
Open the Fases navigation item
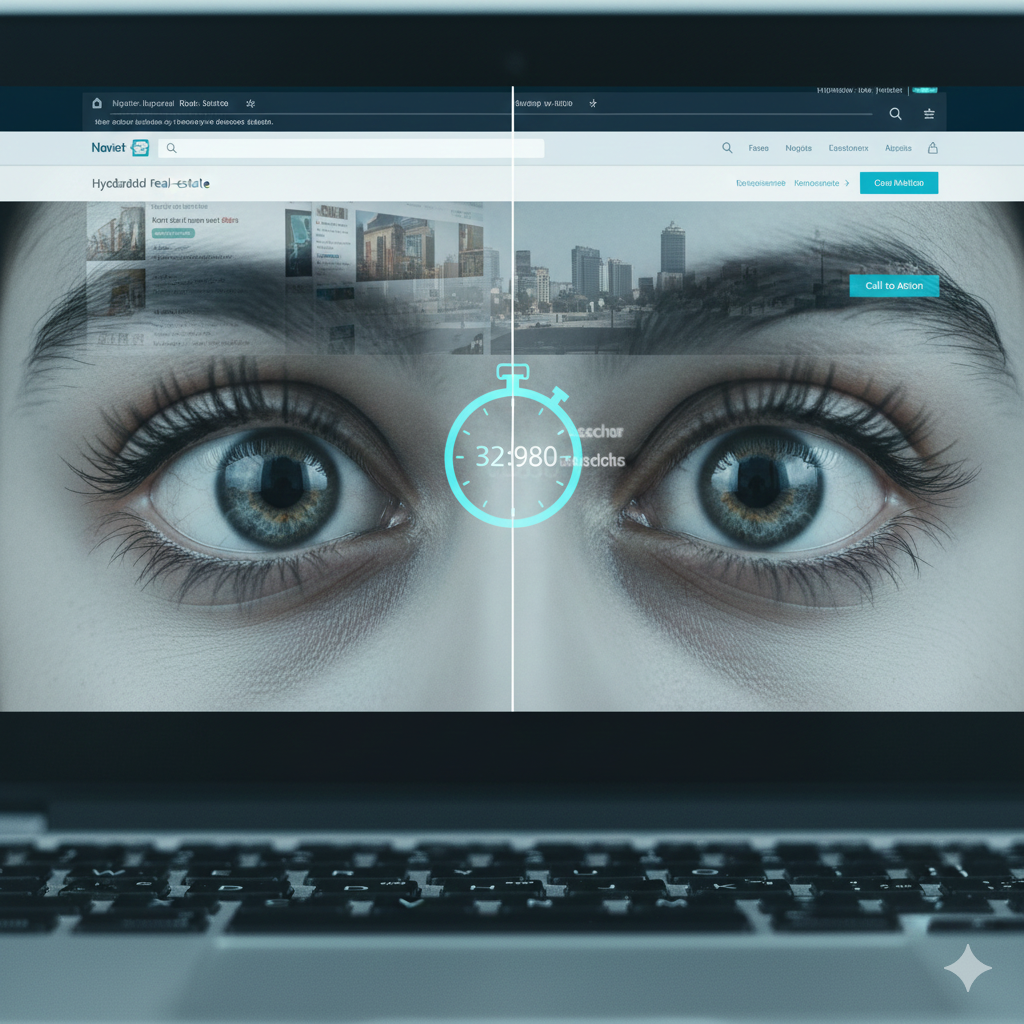[x=758, y=148]
